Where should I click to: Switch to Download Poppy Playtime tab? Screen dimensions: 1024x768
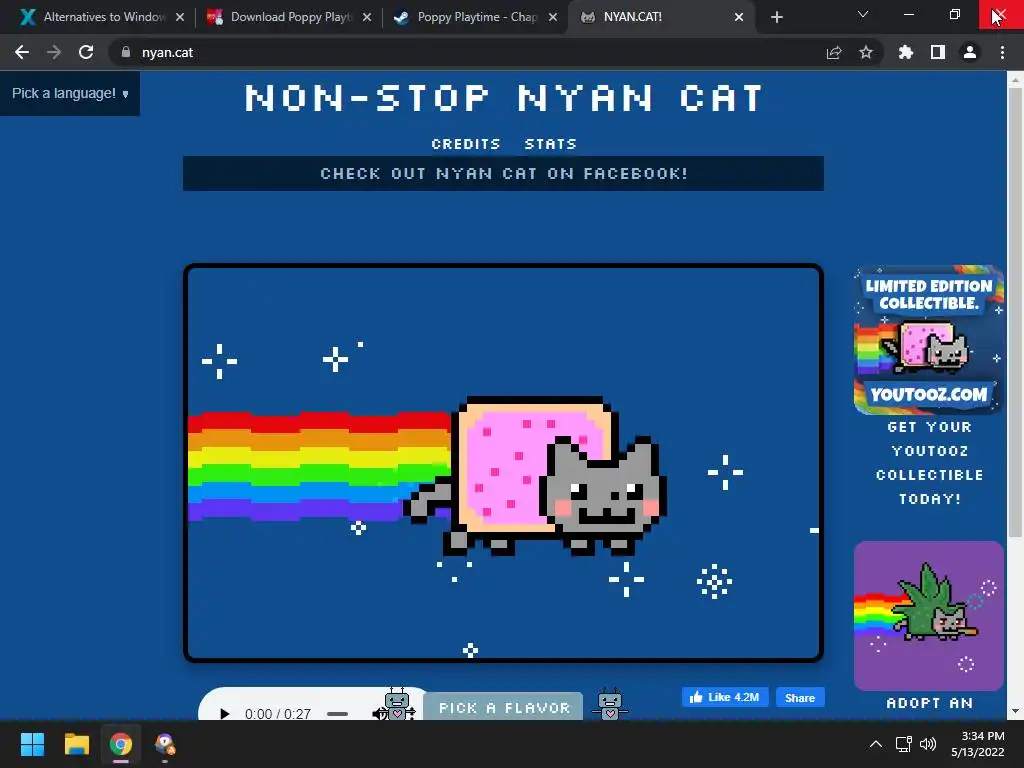[289, 17]
